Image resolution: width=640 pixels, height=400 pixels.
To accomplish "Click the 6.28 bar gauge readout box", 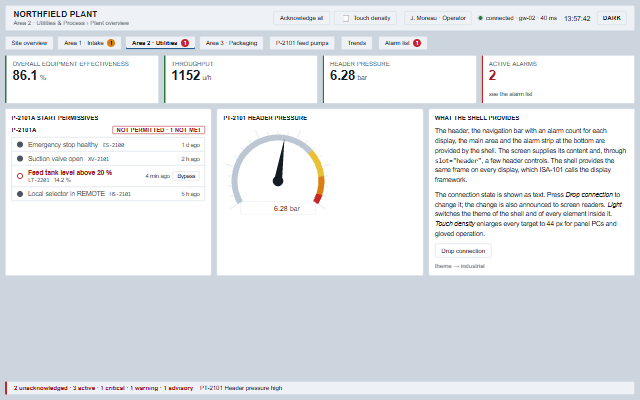I will 278,208.
